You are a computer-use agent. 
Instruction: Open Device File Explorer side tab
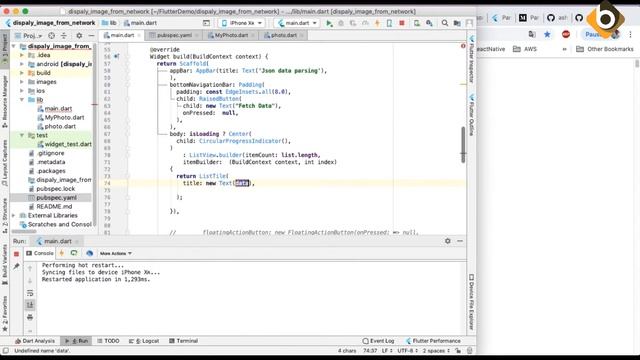point(471,302)
